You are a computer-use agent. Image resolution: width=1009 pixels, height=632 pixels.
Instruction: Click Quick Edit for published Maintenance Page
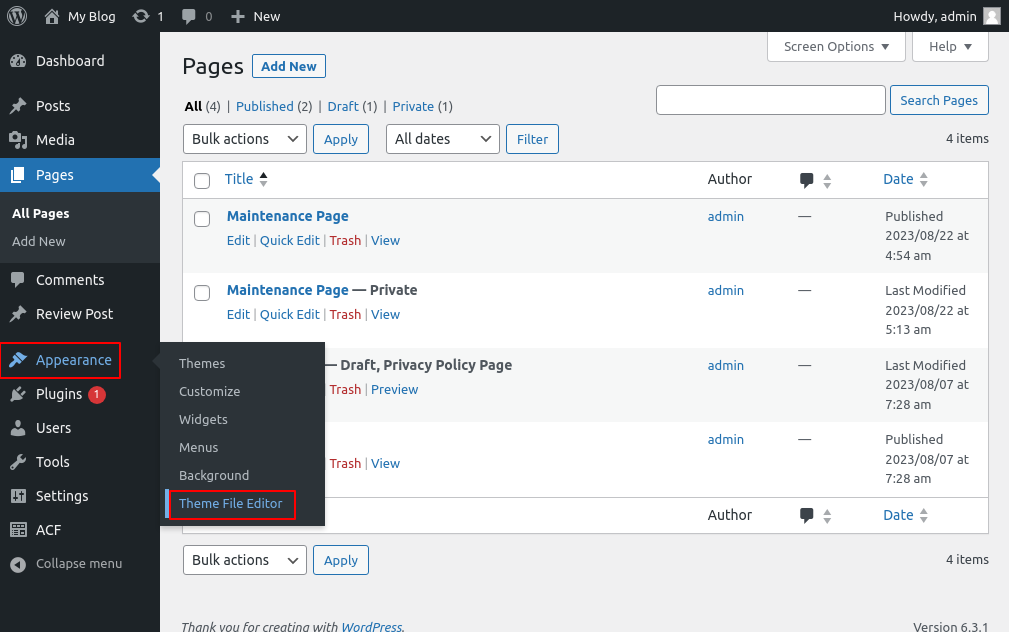[290, 241]
